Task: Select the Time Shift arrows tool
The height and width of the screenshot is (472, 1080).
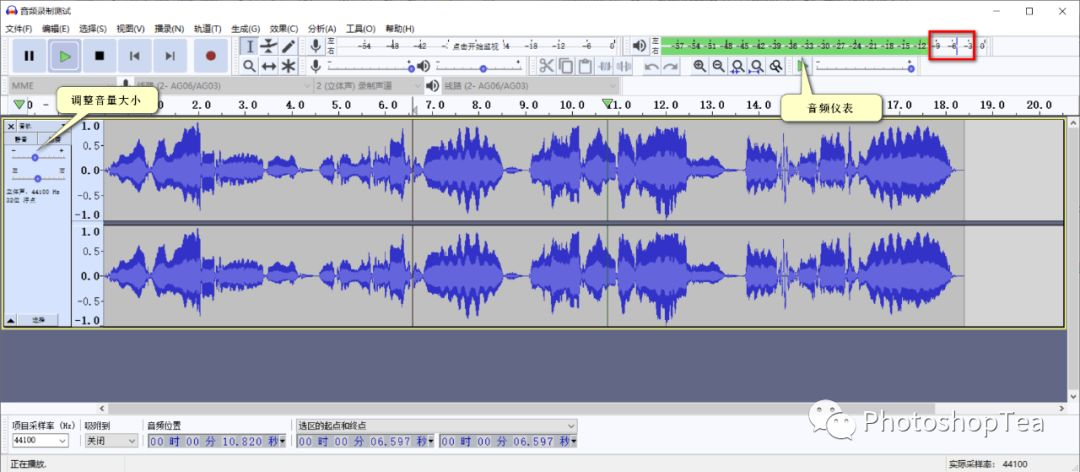Action: pyautogui.click(x=269, y=66)
